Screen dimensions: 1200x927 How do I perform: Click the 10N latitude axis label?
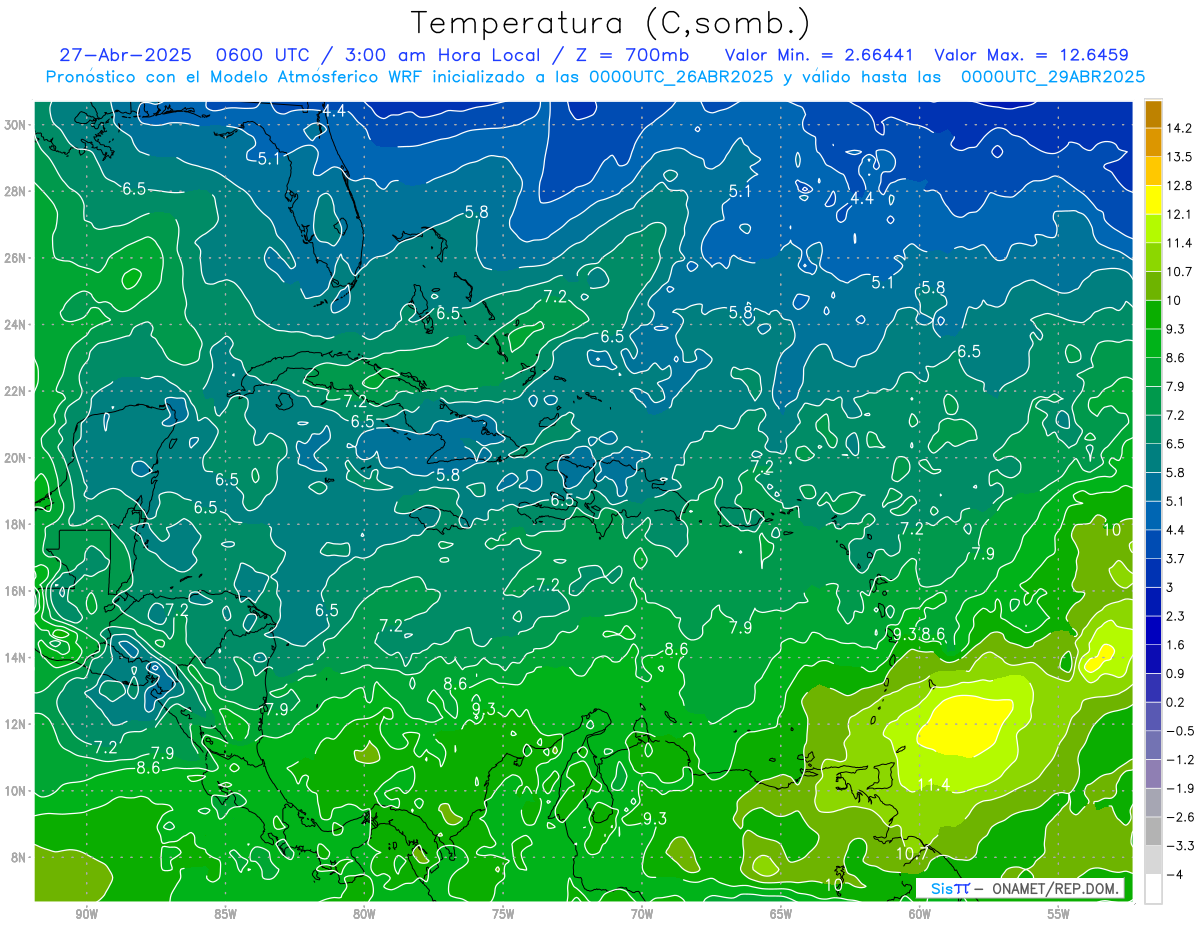[x=16, y=791]
